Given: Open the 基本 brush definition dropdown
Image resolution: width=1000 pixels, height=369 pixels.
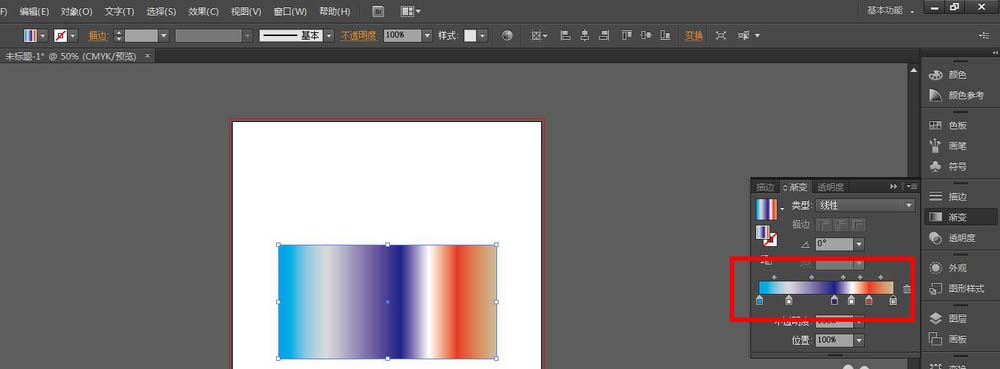Looking at the screenshot, I should coord(329,36).
